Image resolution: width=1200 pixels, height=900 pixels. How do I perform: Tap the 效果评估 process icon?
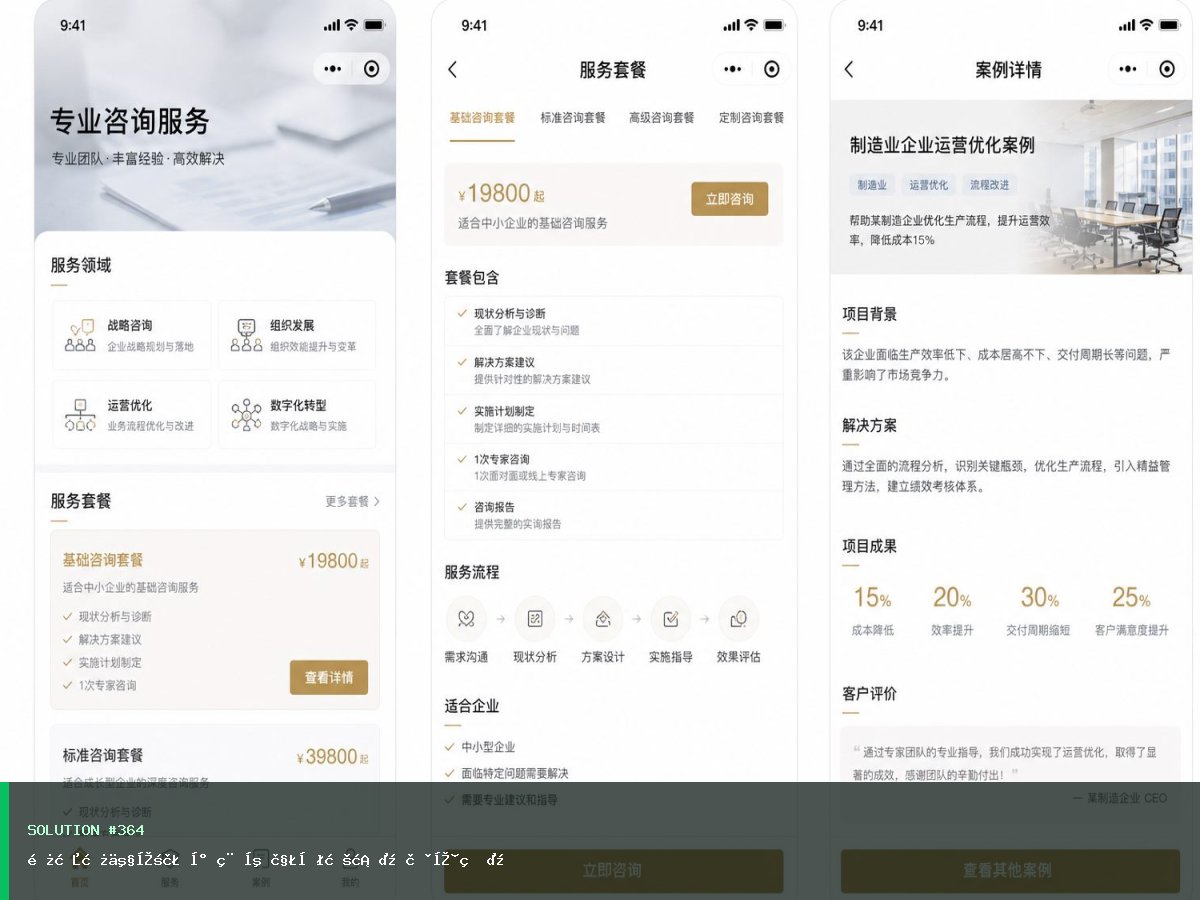click(x=739, y=619)
